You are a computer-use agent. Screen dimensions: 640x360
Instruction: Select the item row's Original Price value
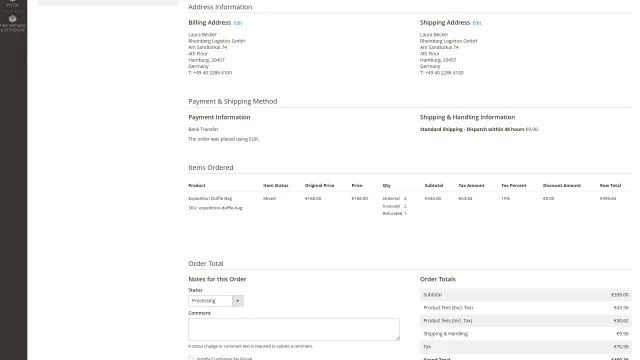point(313,198)
